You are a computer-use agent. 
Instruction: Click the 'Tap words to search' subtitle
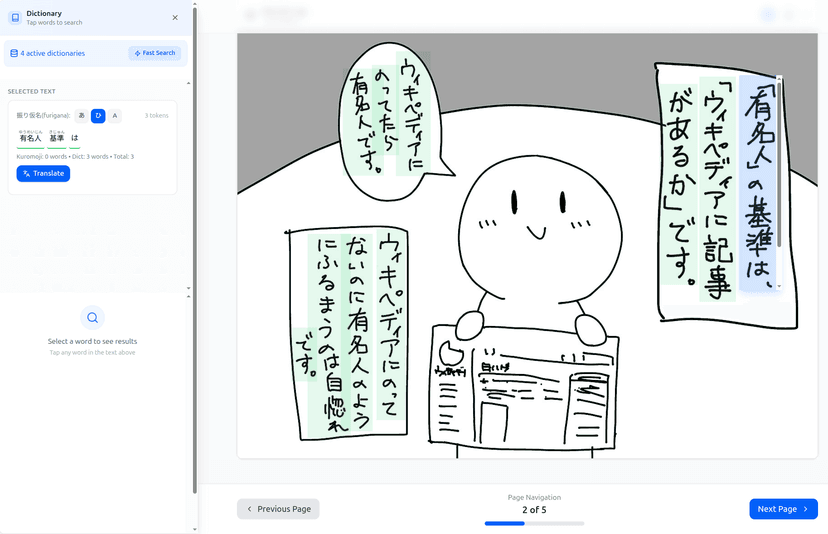pos(54,23)
